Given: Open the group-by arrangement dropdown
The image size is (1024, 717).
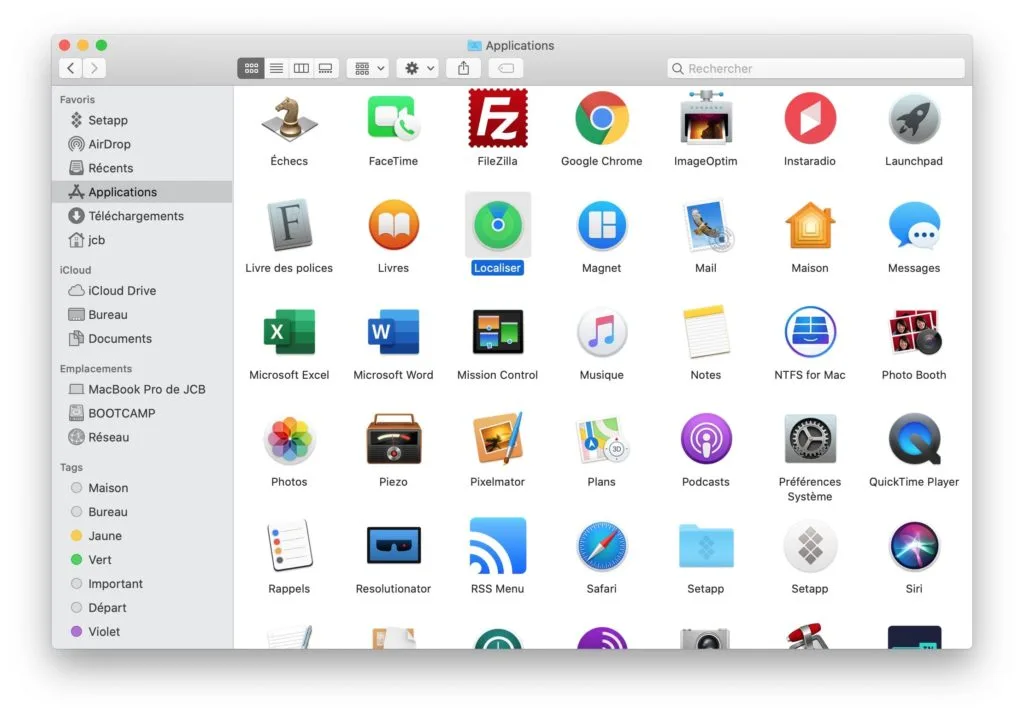Looking at the screenshot, I should 368,68.
